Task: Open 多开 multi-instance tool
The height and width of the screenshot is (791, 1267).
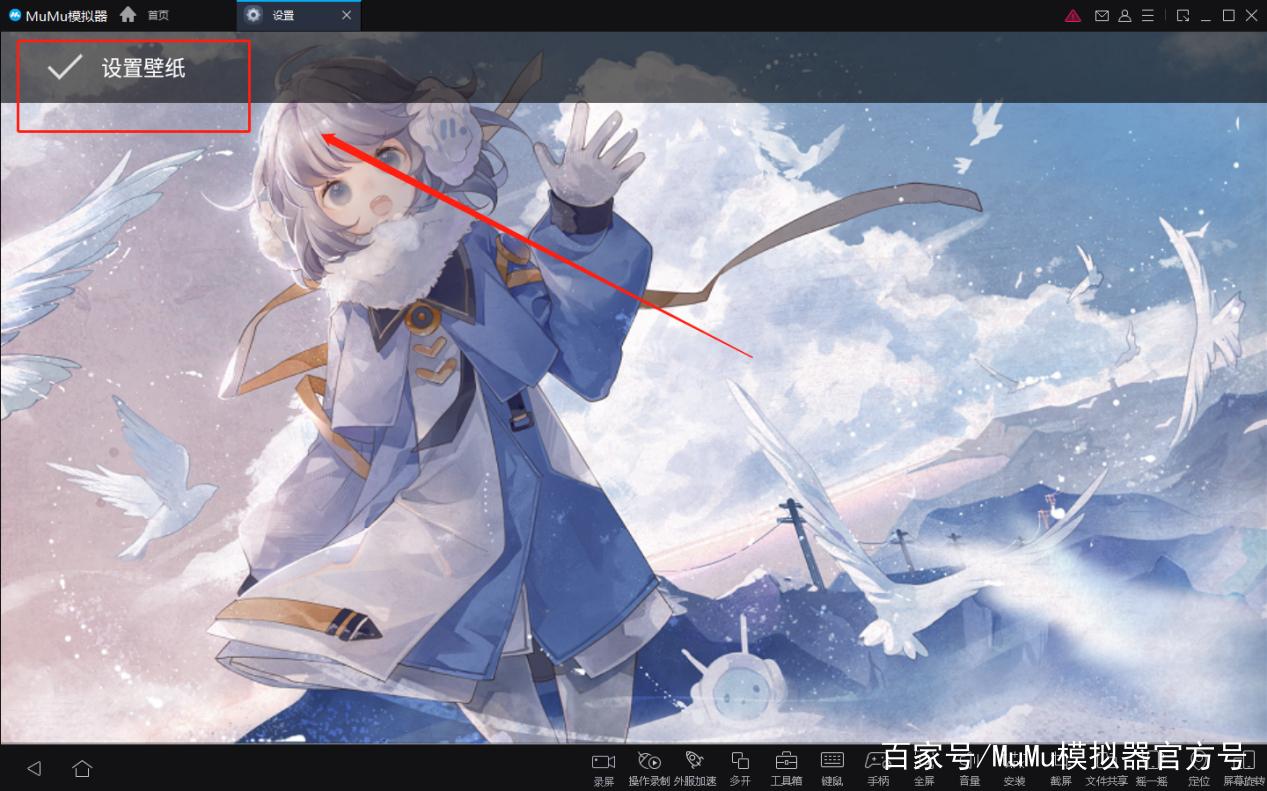Action: (740, 768)
